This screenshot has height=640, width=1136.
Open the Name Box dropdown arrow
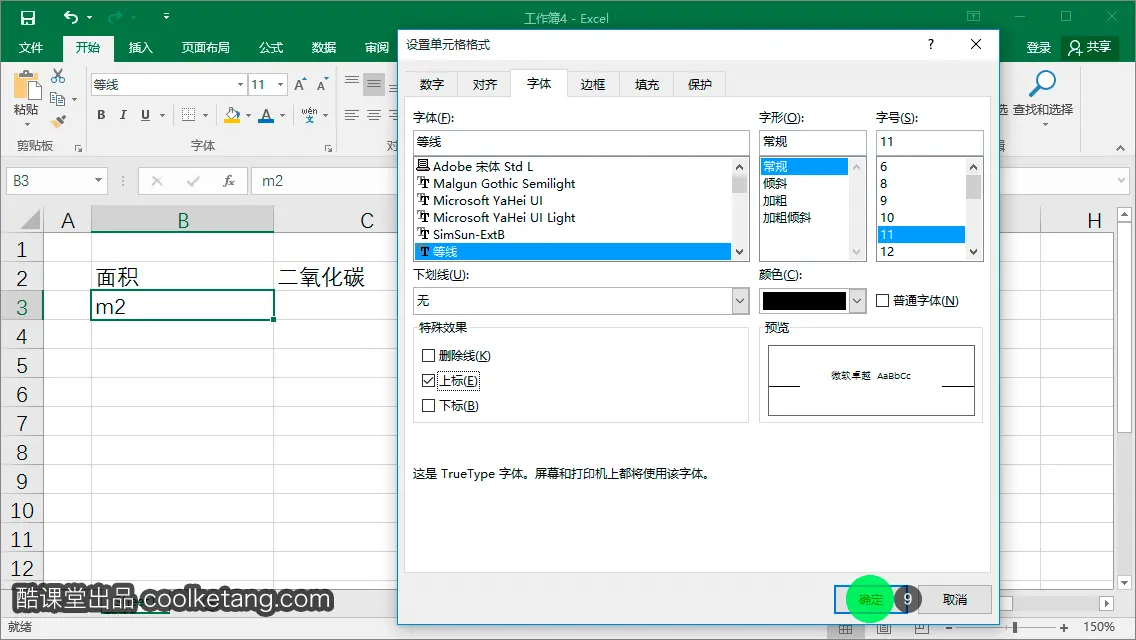(x=98, y=180)
